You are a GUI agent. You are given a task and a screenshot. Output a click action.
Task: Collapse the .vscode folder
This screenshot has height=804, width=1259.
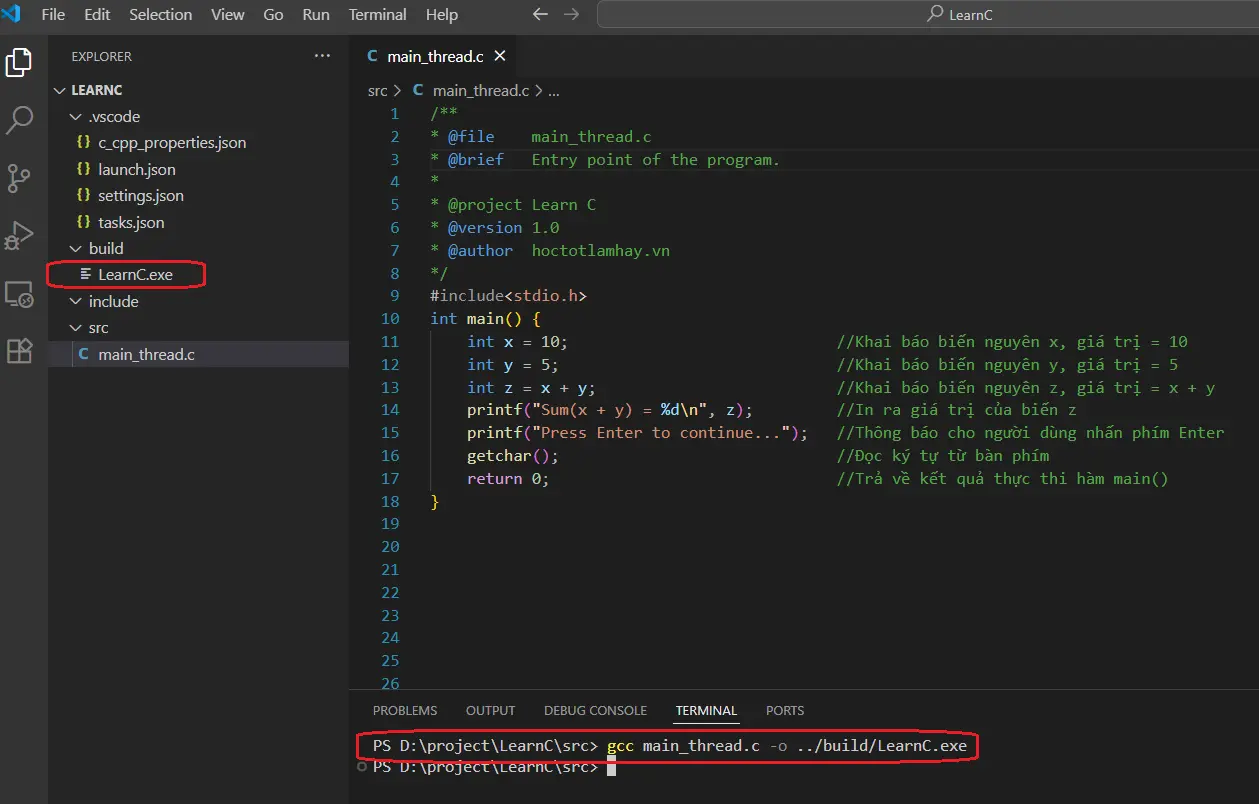click(77, 116)
